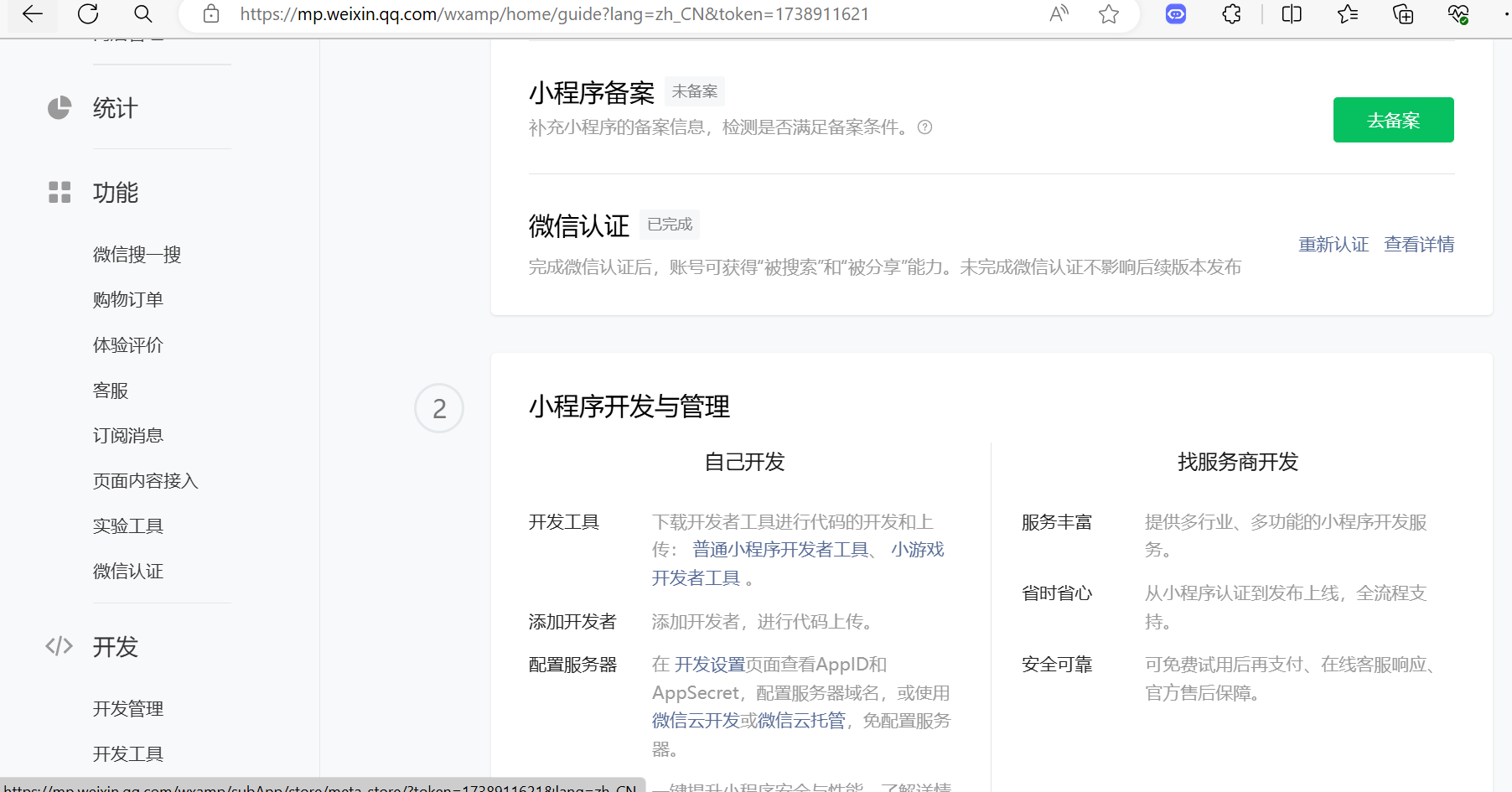Viewport: 1512px width, 792px height.
Task: Toggle split screen icon
Action: coord(1292,13)
